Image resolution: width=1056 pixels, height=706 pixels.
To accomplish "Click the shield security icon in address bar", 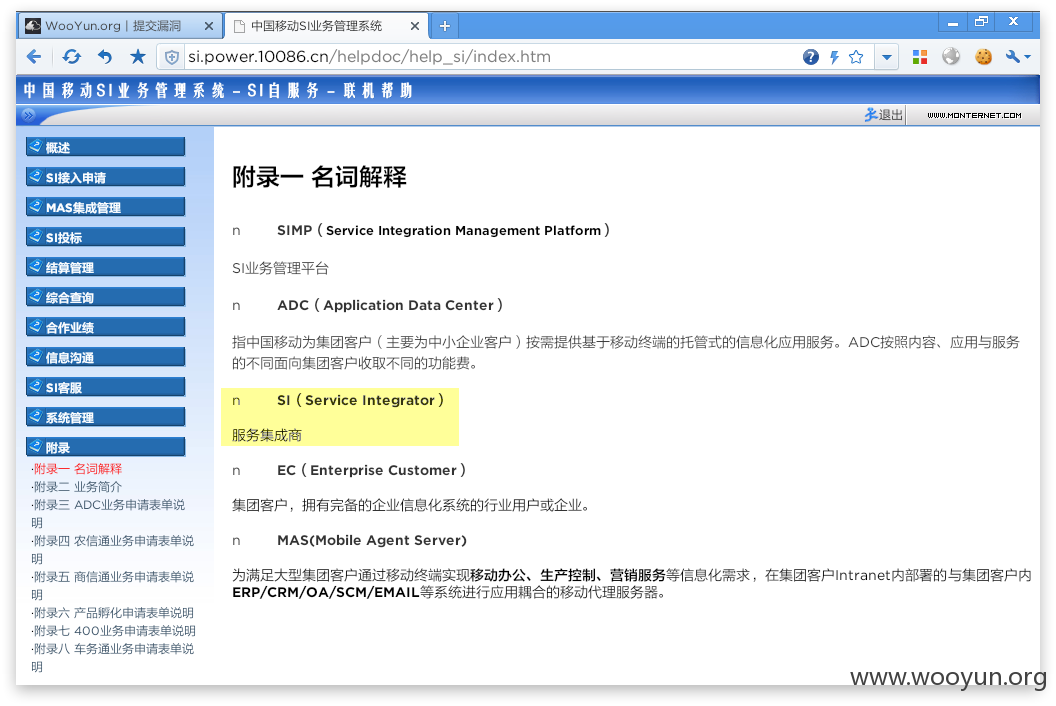I will point(172,57).
